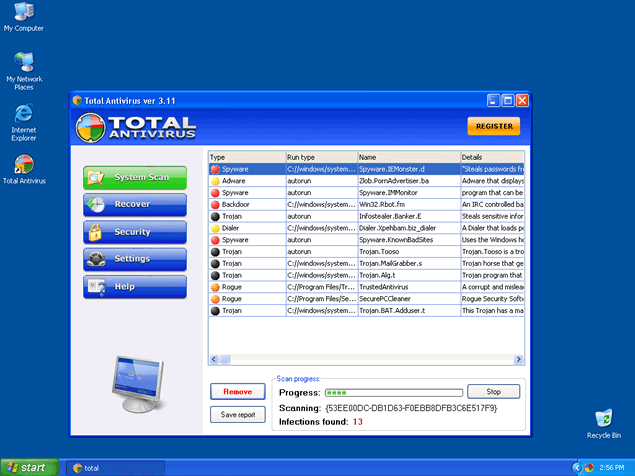Sort the list by Name column header

407,157
